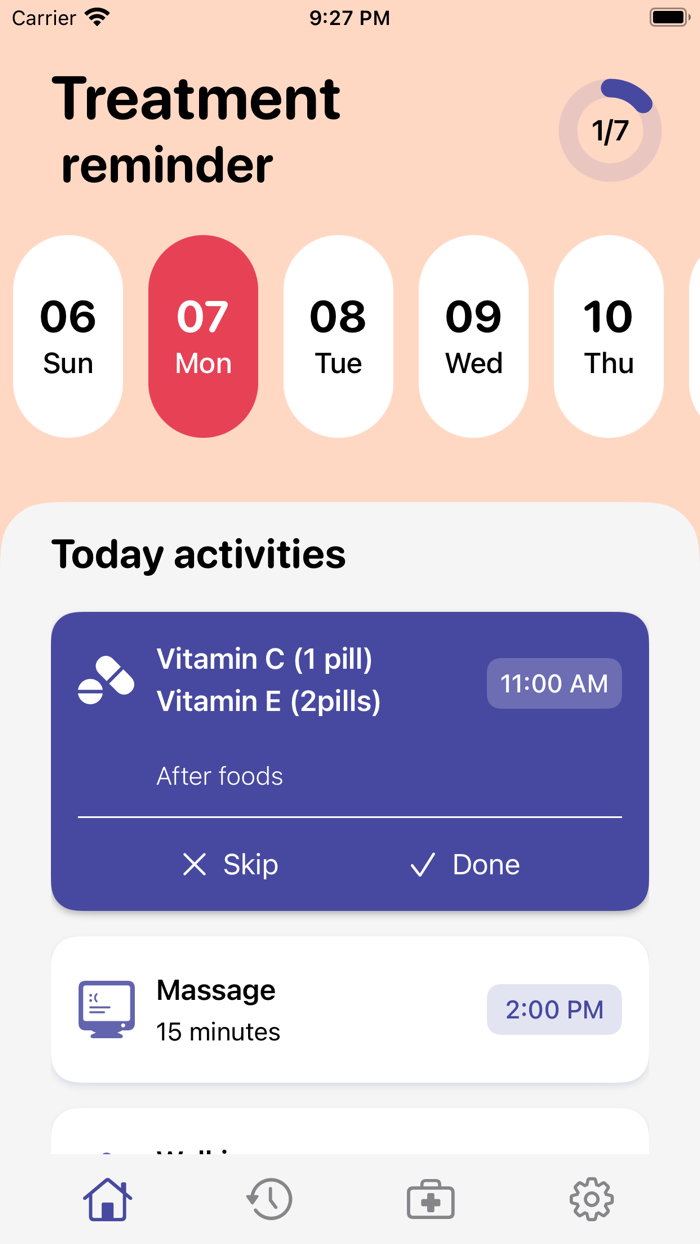Screen dimensions: 700x1244
Task: Click the 1/7 progress ring
Action: (610, 130)
